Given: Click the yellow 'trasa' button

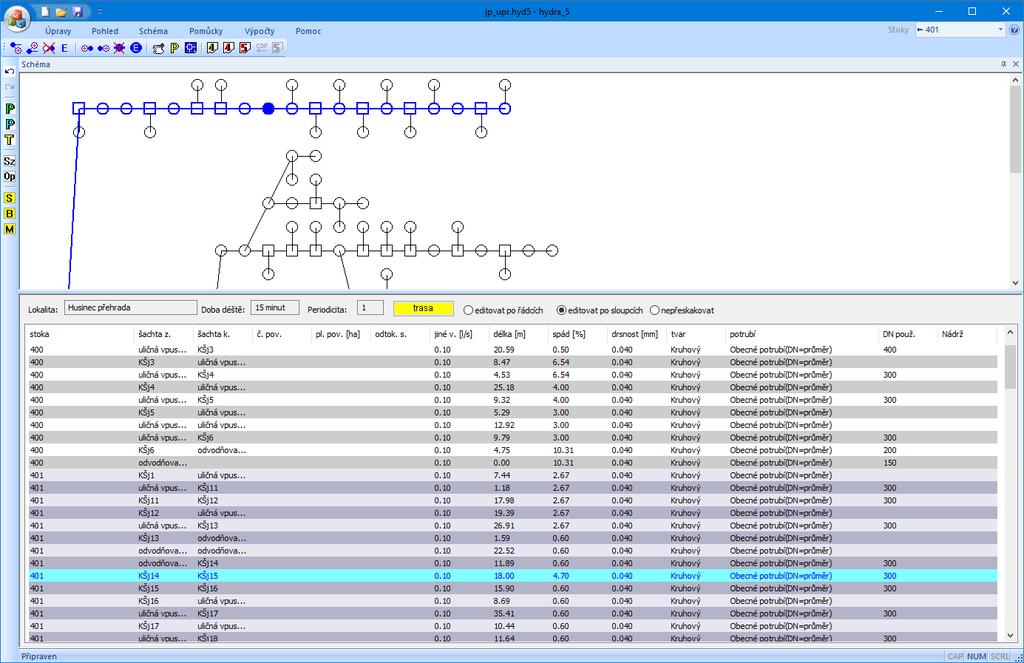Looking at the screenshot, I should [423, 308].
